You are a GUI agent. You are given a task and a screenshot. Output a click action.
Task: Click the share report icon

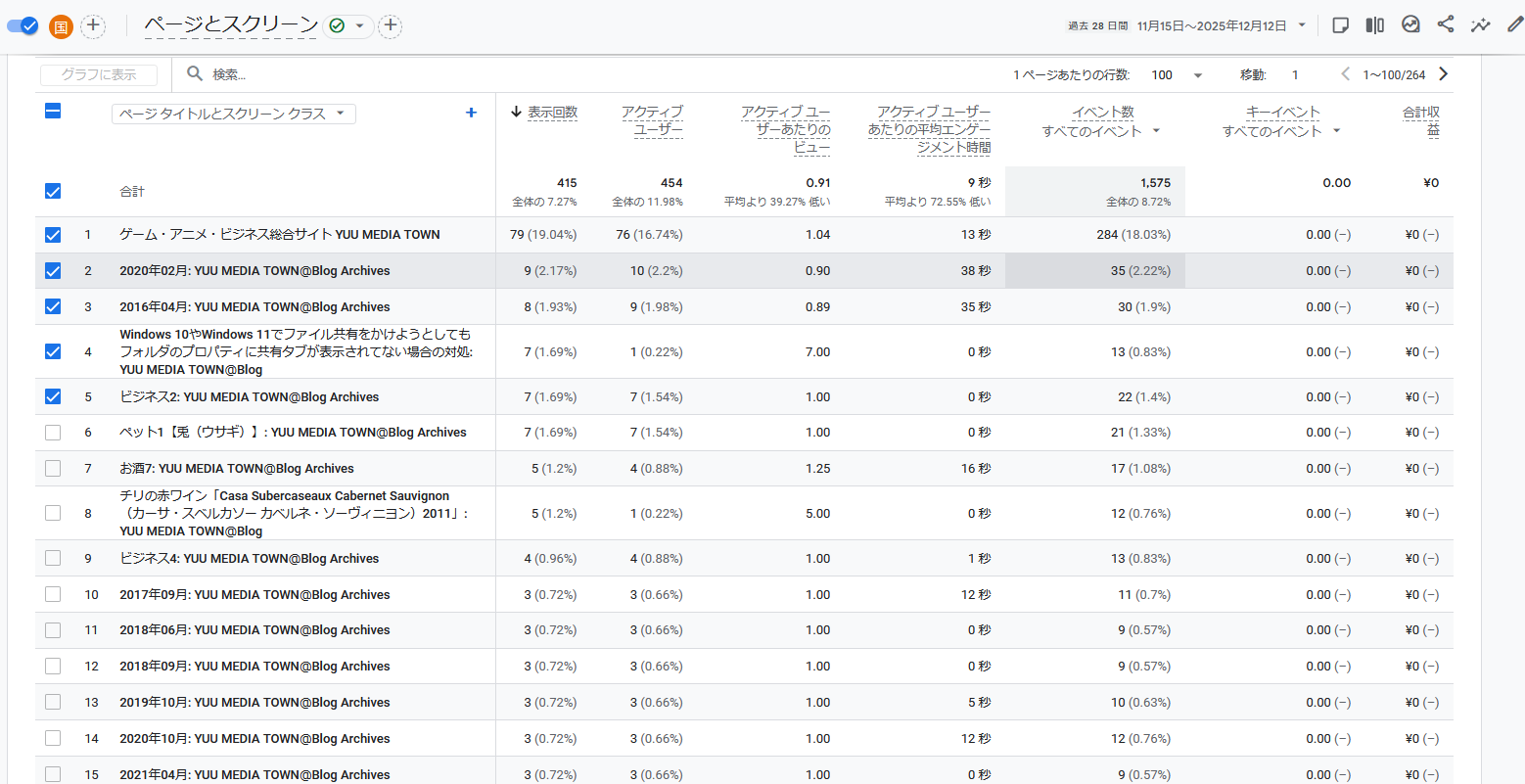coord(1445,24)
